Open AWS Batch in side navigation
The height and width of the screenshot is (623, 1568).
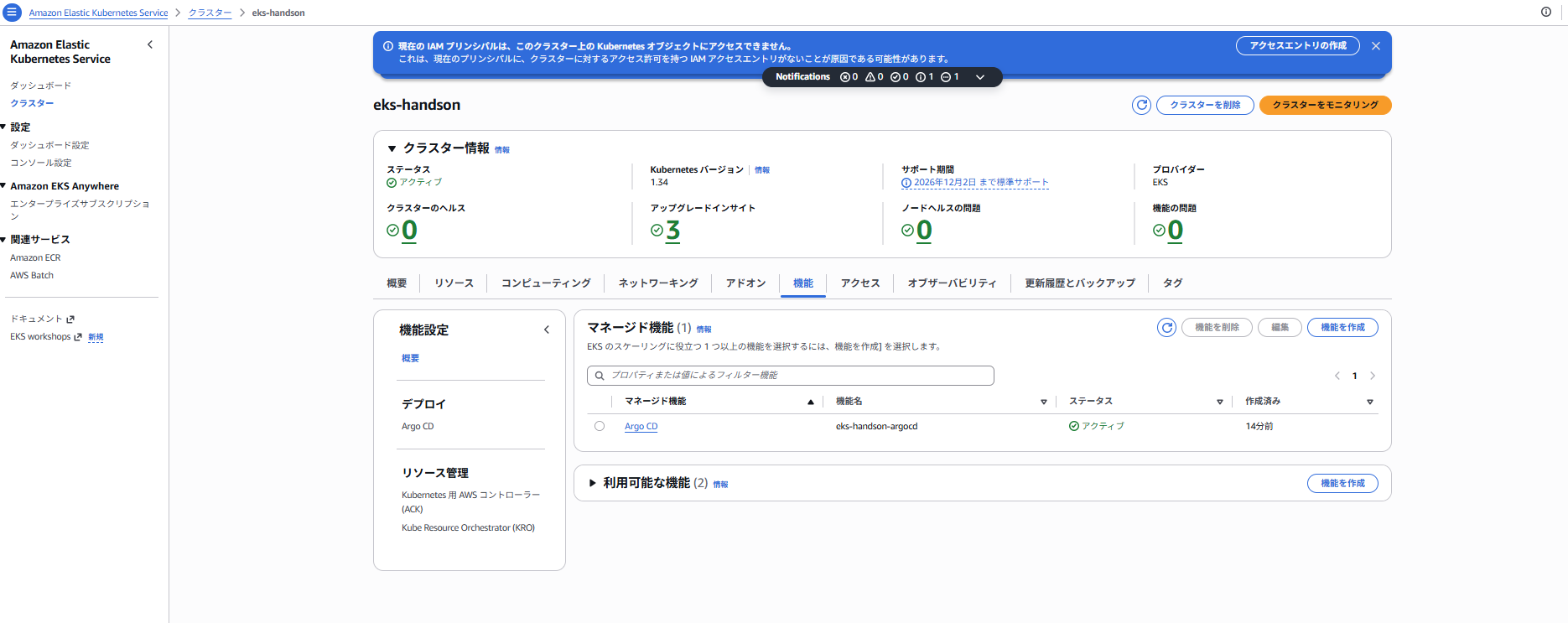tap(32, 276)
